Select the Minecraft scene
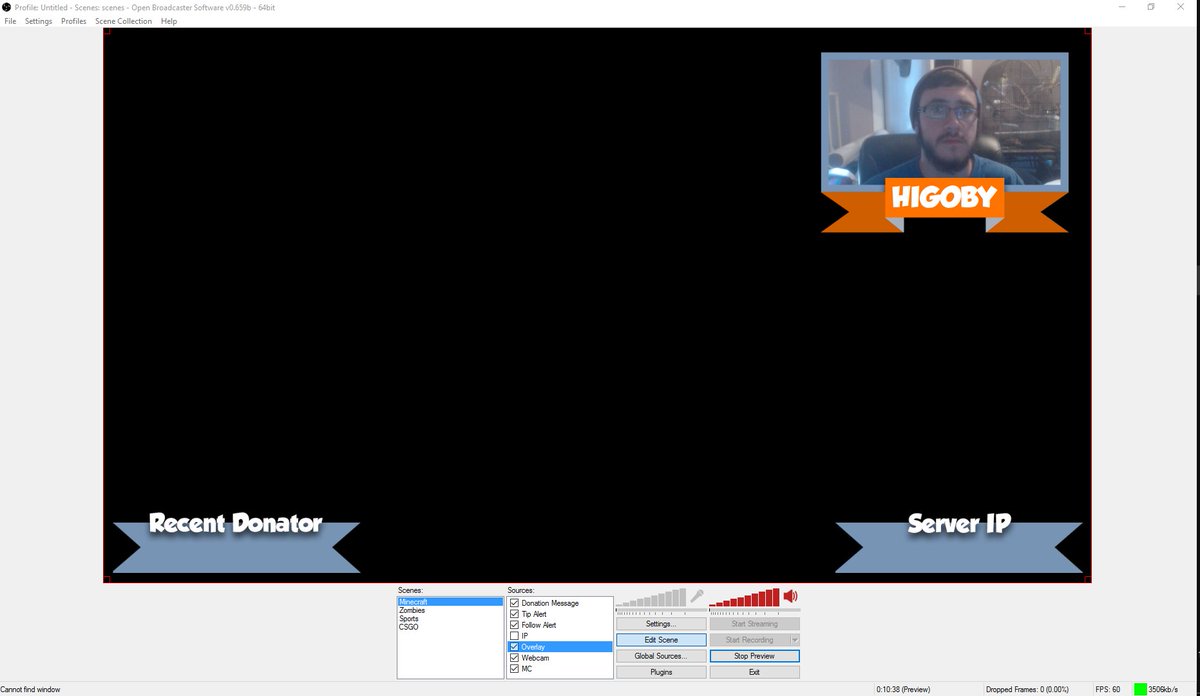 (x=450, y=602)
